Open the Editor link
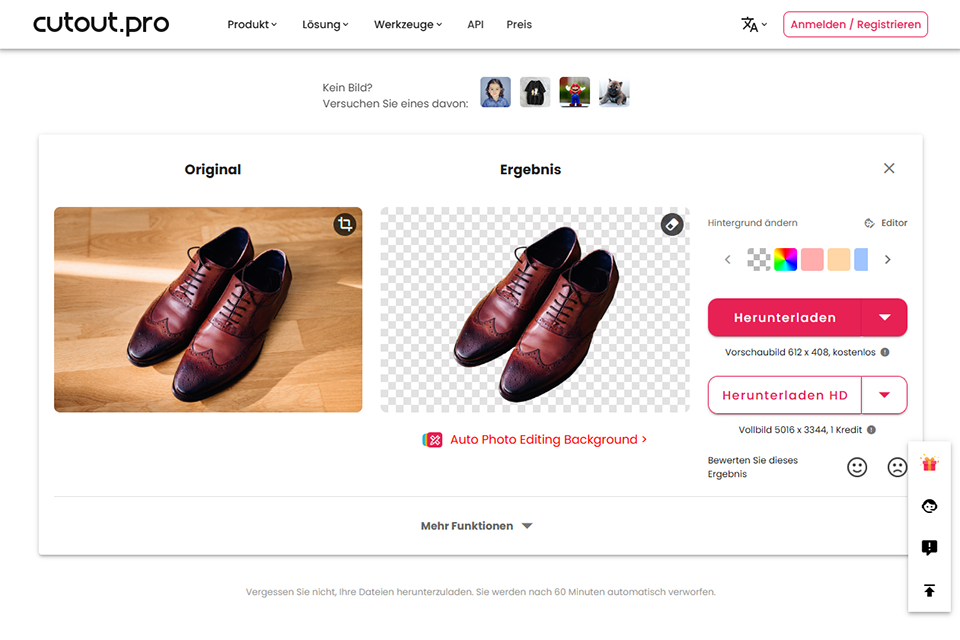The image size is (960, 640). click(x=886, y=223)
